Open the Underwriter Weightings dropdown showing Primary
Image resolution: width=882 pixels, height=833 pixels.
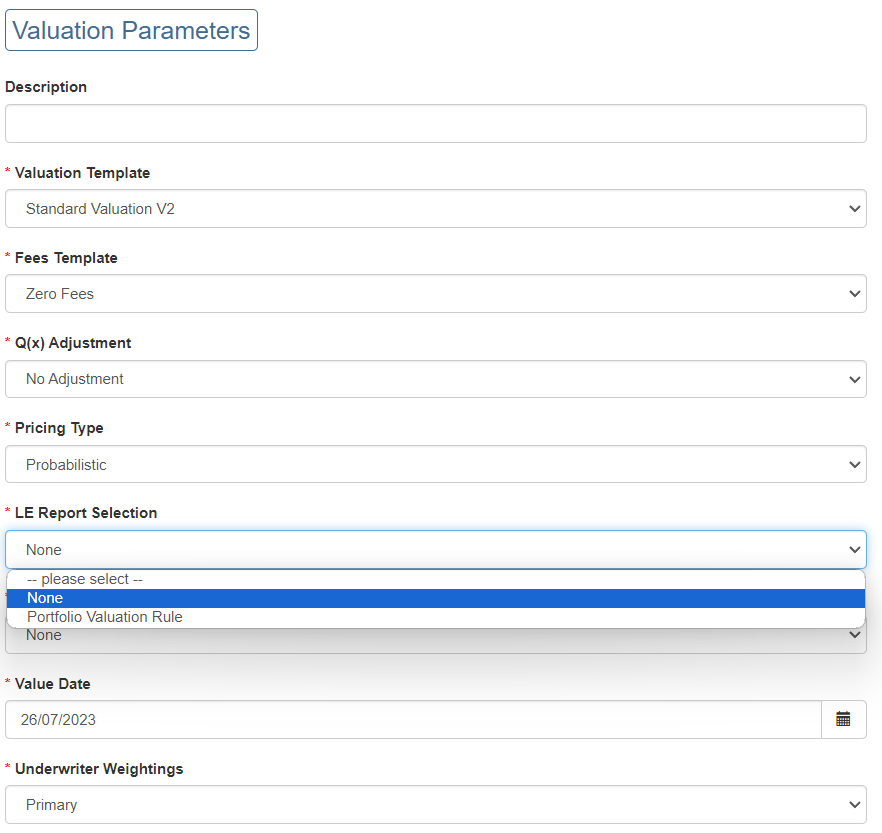[435, 804]
